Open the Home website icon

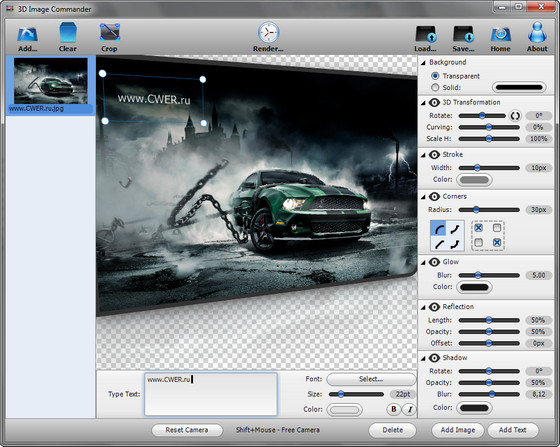(x=500, y=34)
